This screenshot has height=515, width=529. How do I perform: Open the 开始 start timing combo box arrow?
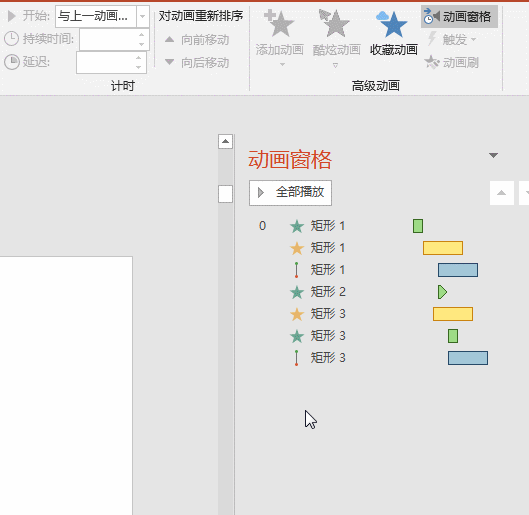(143, 16)
